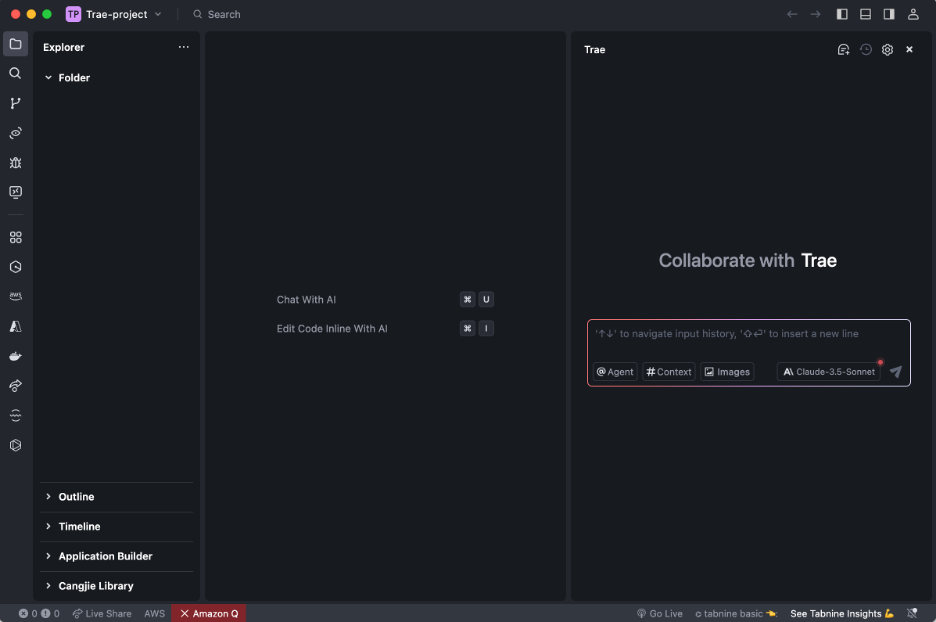Click the new chat icon in Trae panel
Viewport: 936px width, 622px height.
(x=843, y=49)
